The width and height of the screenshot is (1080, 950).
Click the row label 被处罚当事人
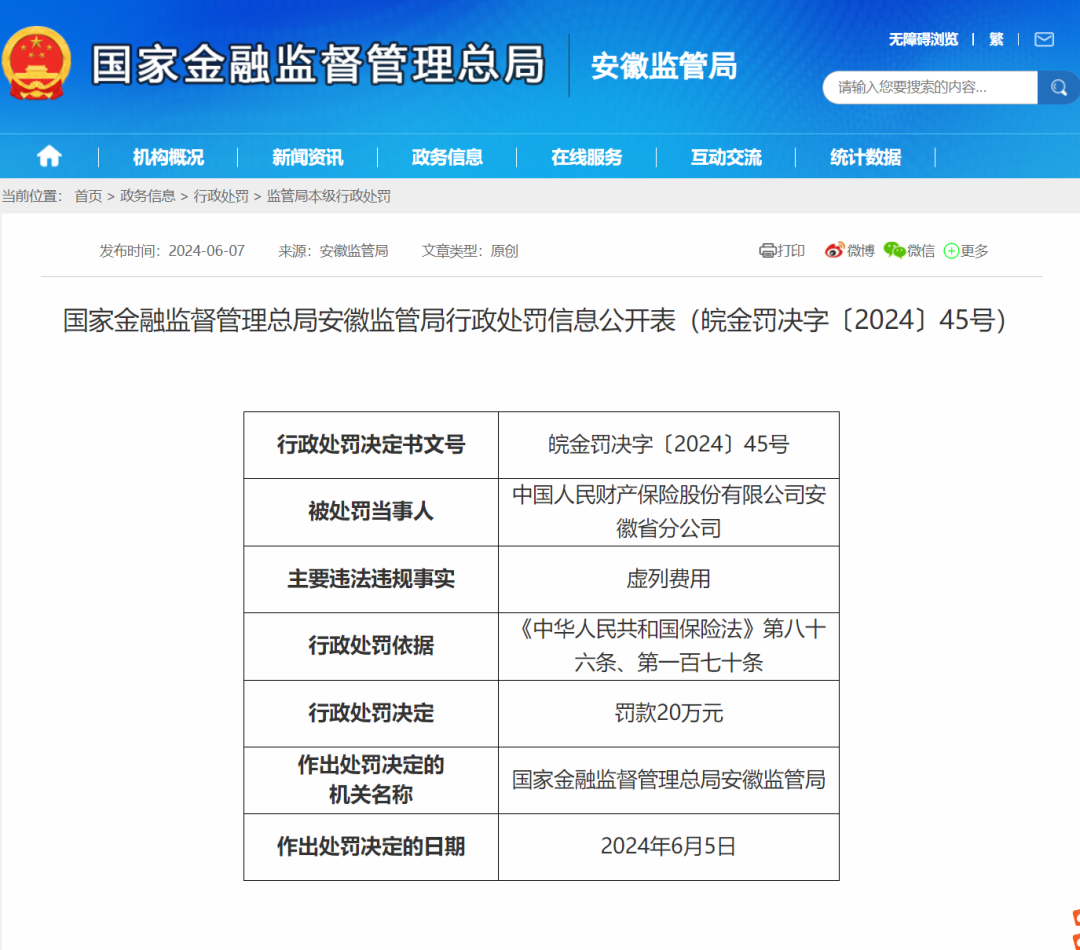[371, 512]
